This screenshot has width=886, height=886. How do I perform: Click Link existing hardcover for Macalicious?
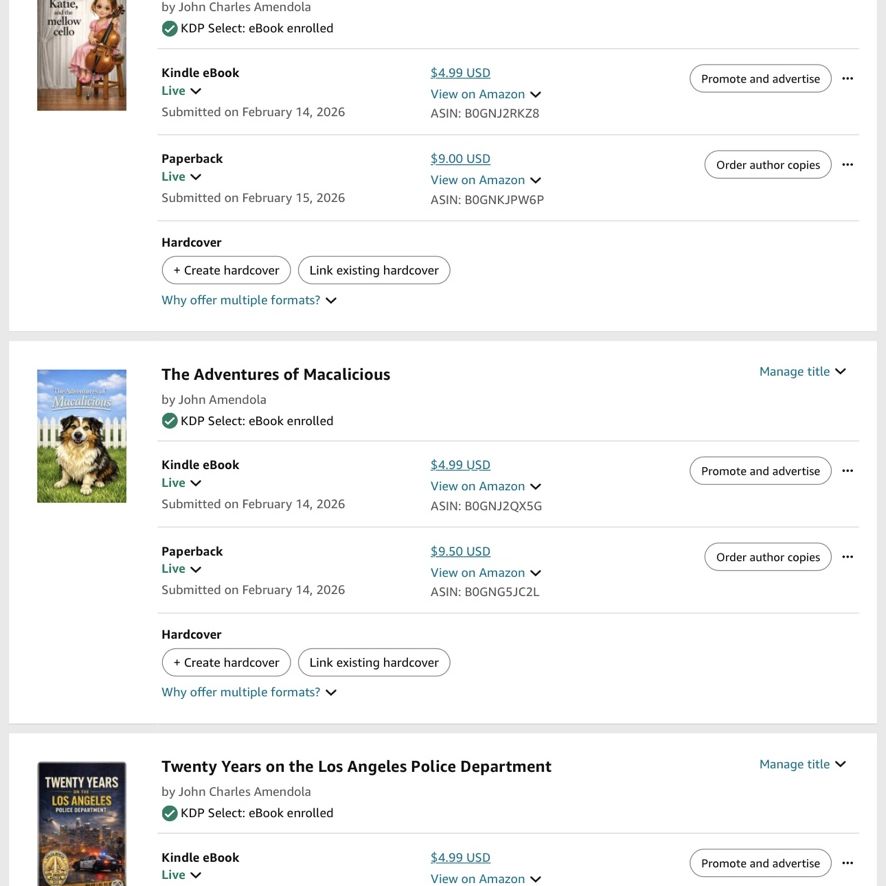pos(374,662)
